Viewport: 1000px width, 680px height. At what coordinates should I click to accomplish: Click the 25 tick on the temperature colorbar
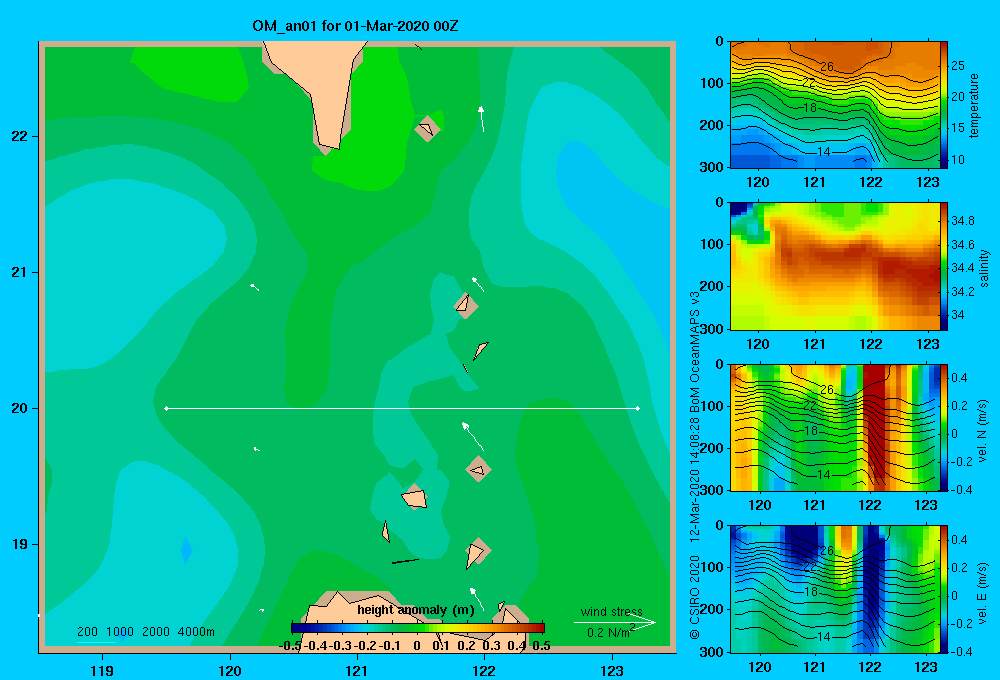tap(957, 66)
